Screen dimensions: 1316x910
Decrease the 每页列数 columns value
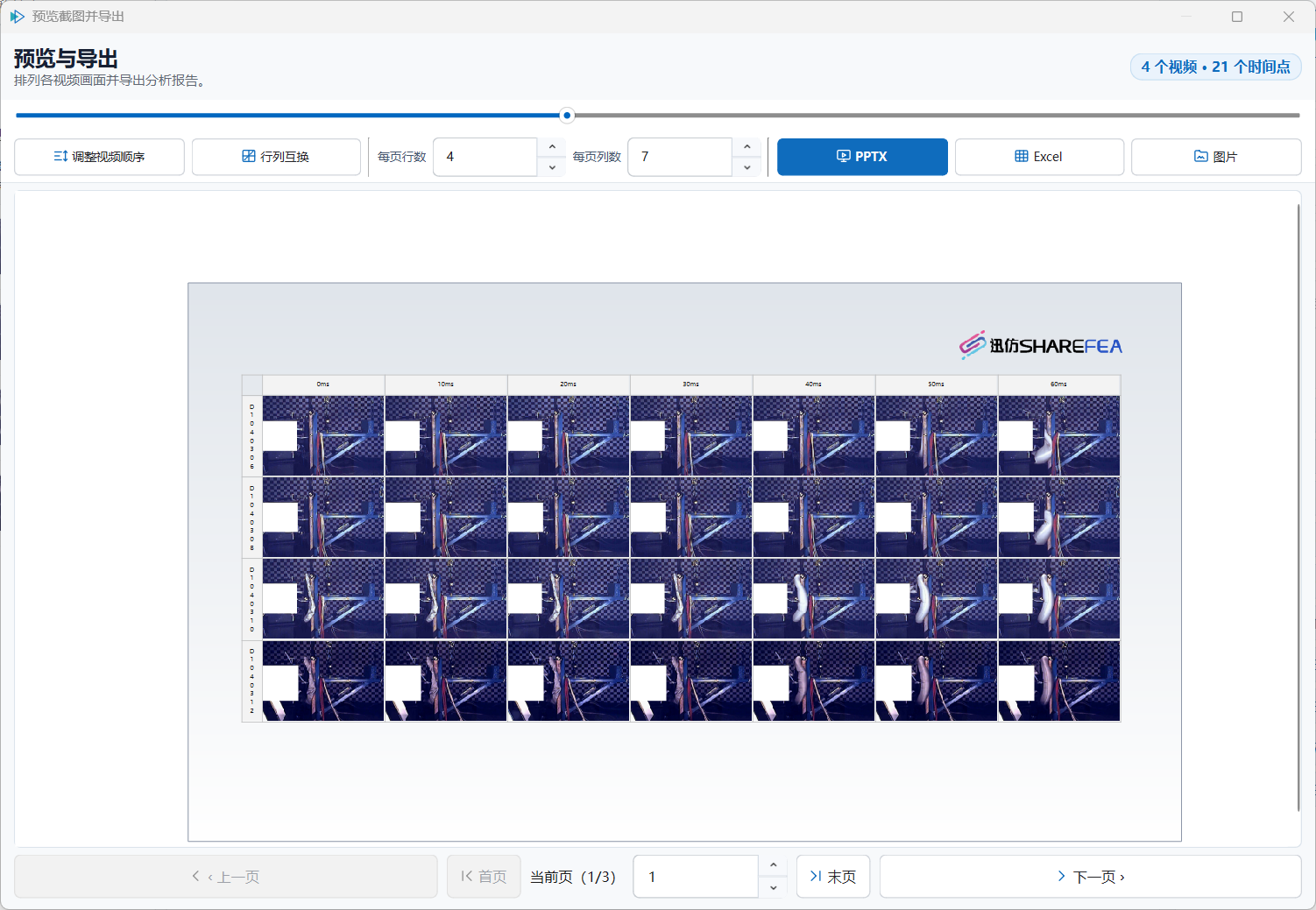tap(746, 166)
